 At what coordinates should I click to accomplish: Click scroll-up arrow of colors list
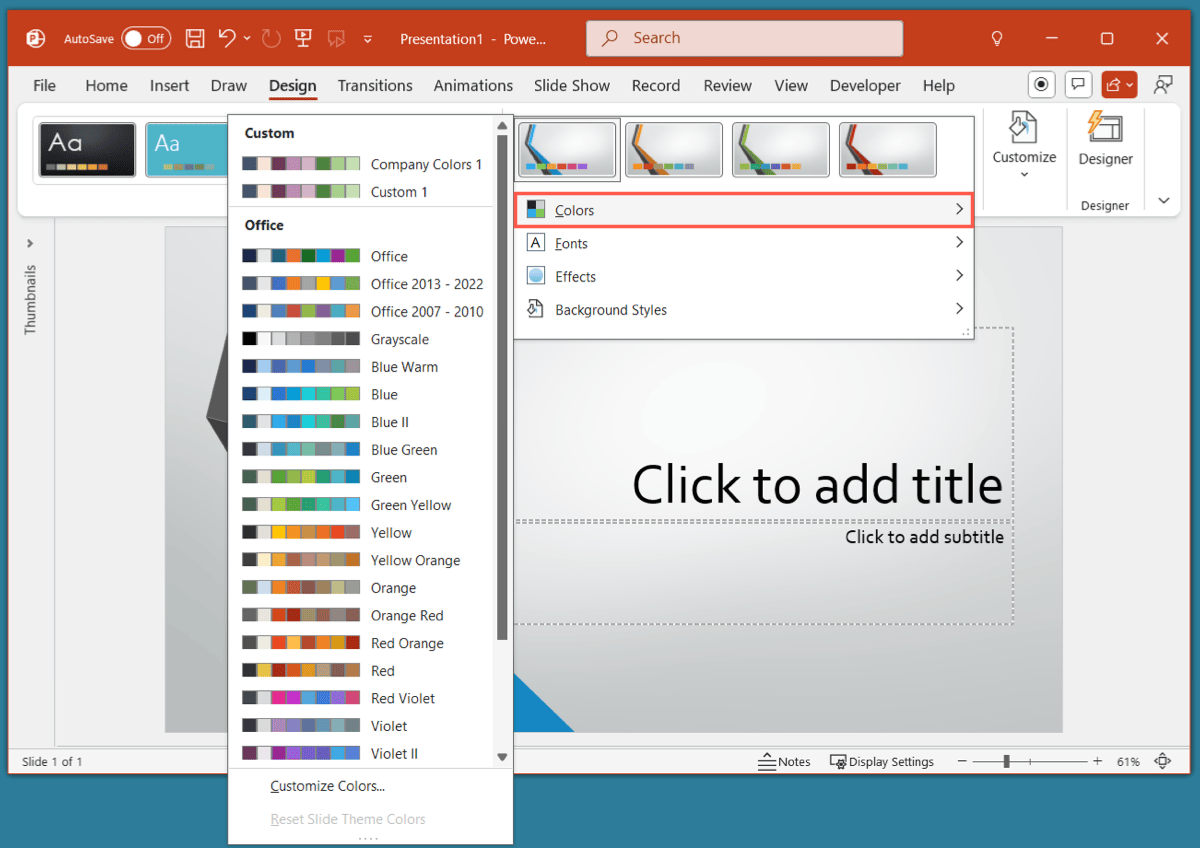502,126
